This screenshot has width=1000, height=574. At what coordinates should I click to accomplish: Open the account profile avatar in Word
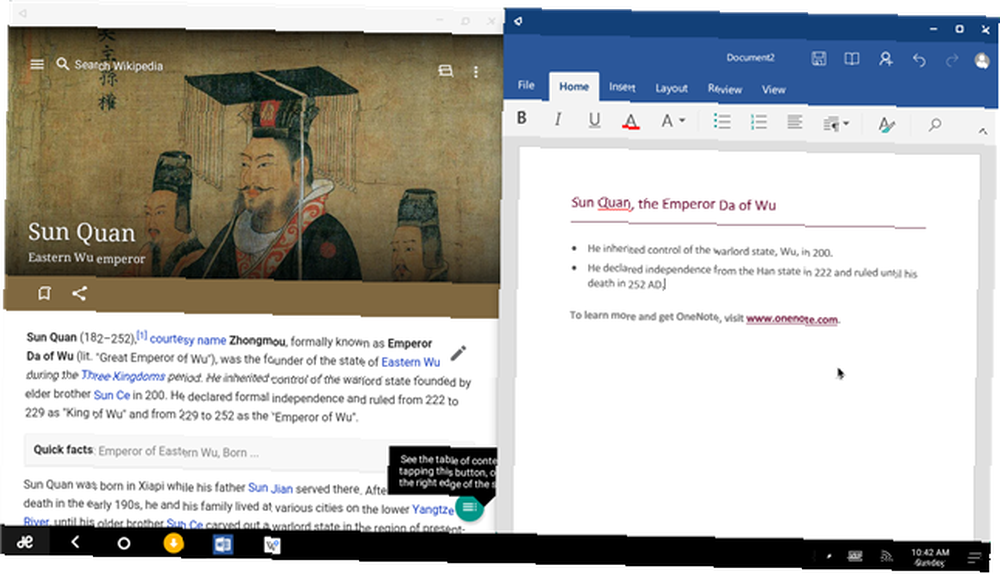tap(982, 61)
